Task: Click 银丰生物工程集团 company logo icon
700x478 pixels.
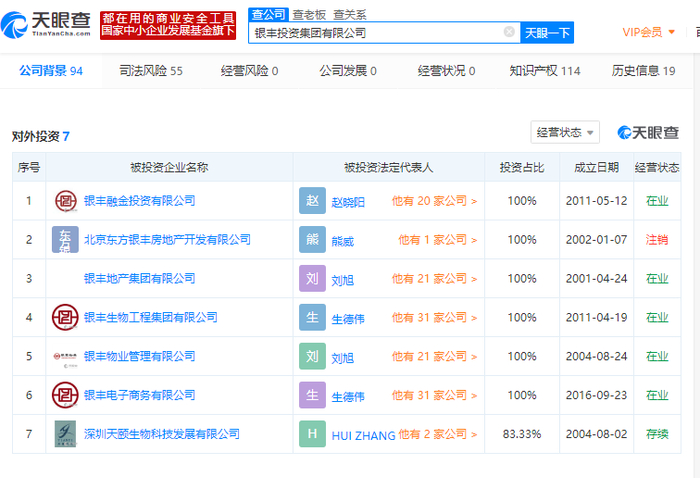Action: [x=65, y=317]
